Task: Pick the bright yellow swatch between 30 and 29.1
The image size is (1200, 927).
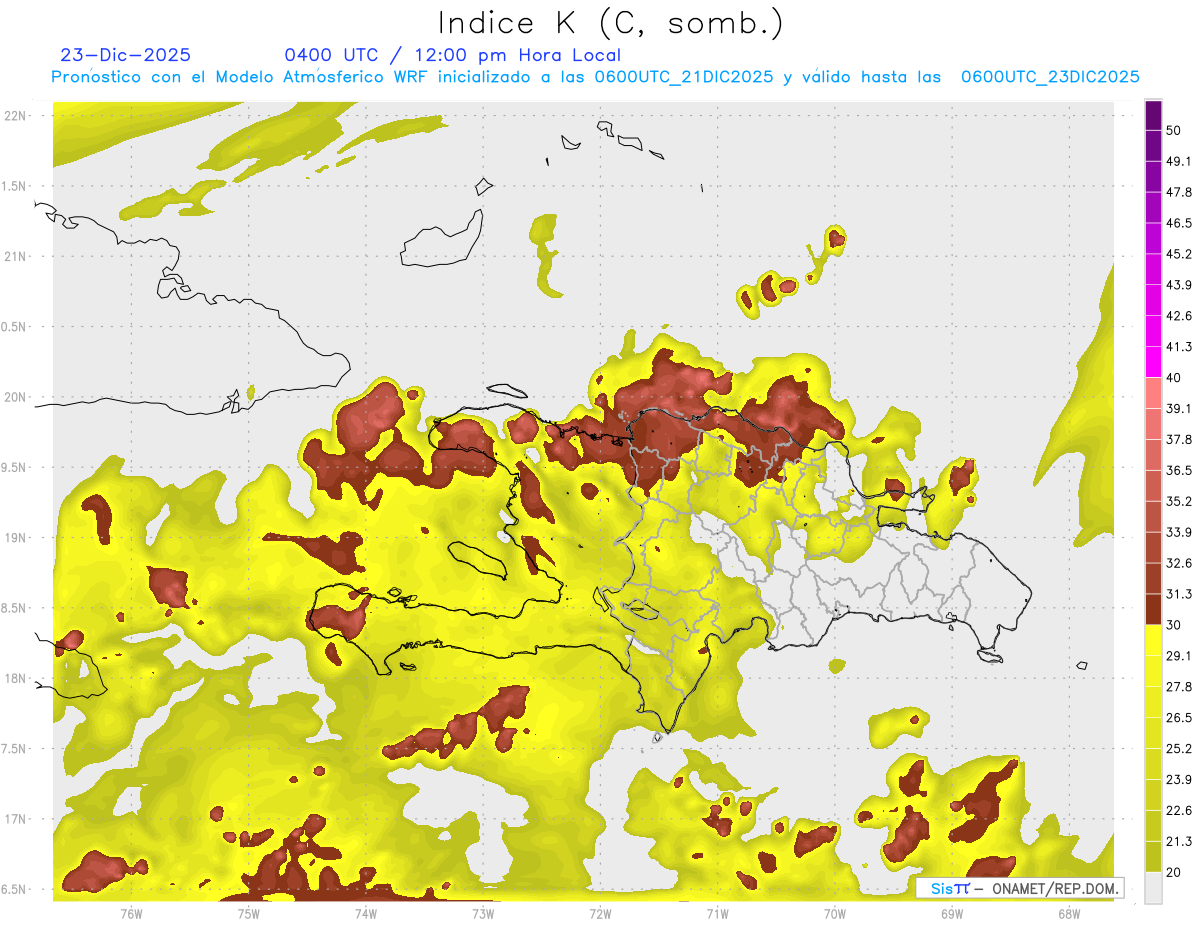Action: click(1153, 641)
